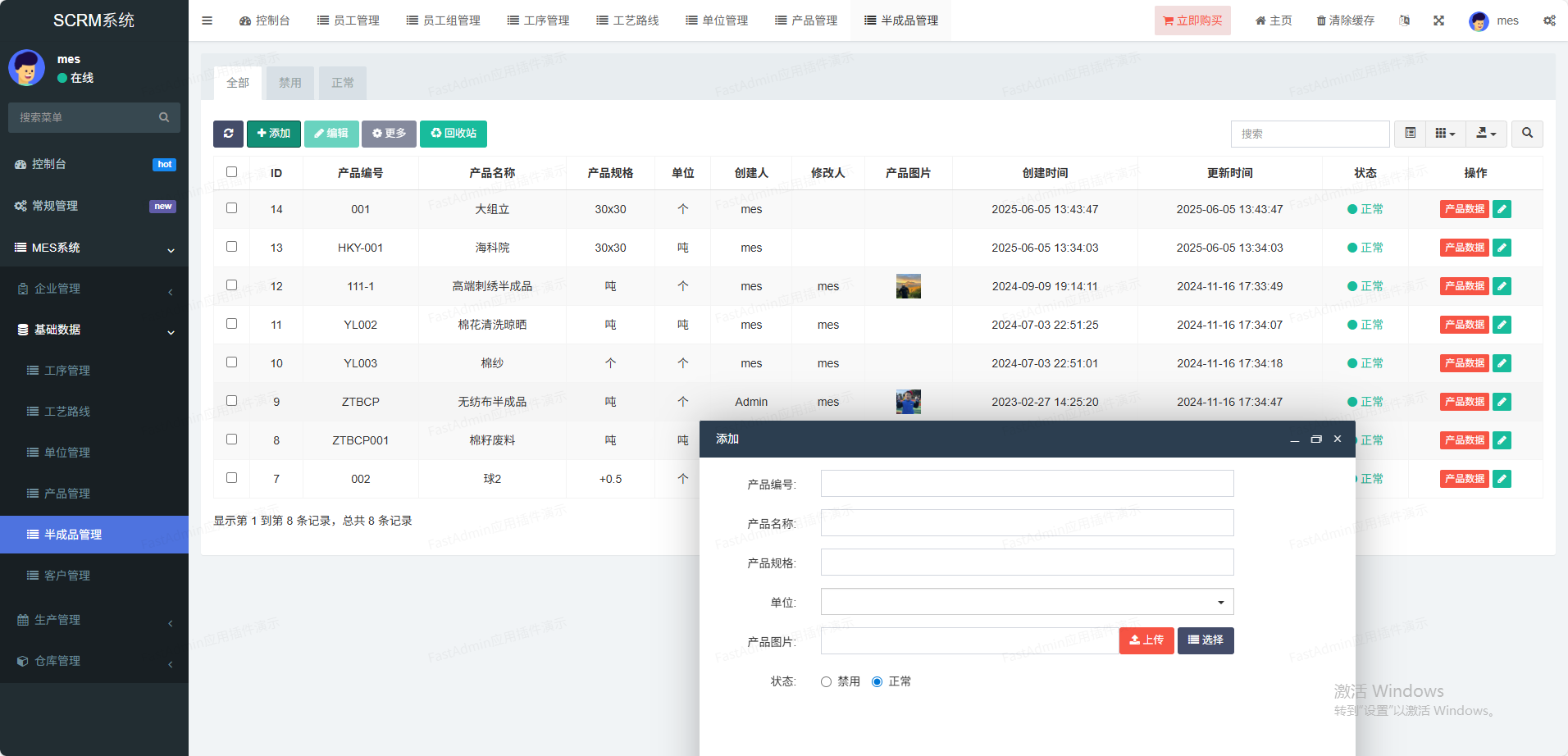Toggle the table card view icon
1568x756 pixels.
[1410, 134]
